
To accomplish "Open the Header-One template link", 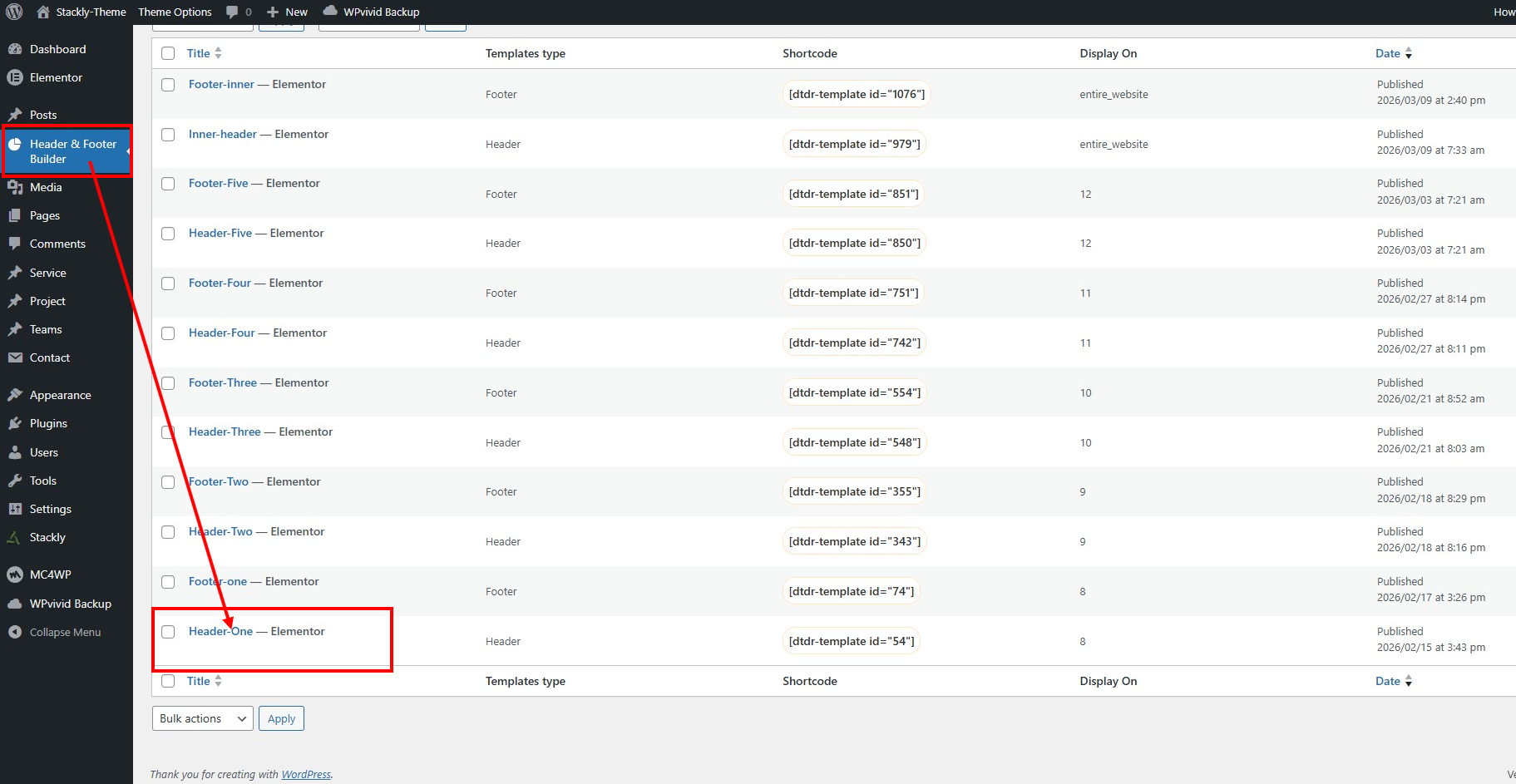I will 220,631.
